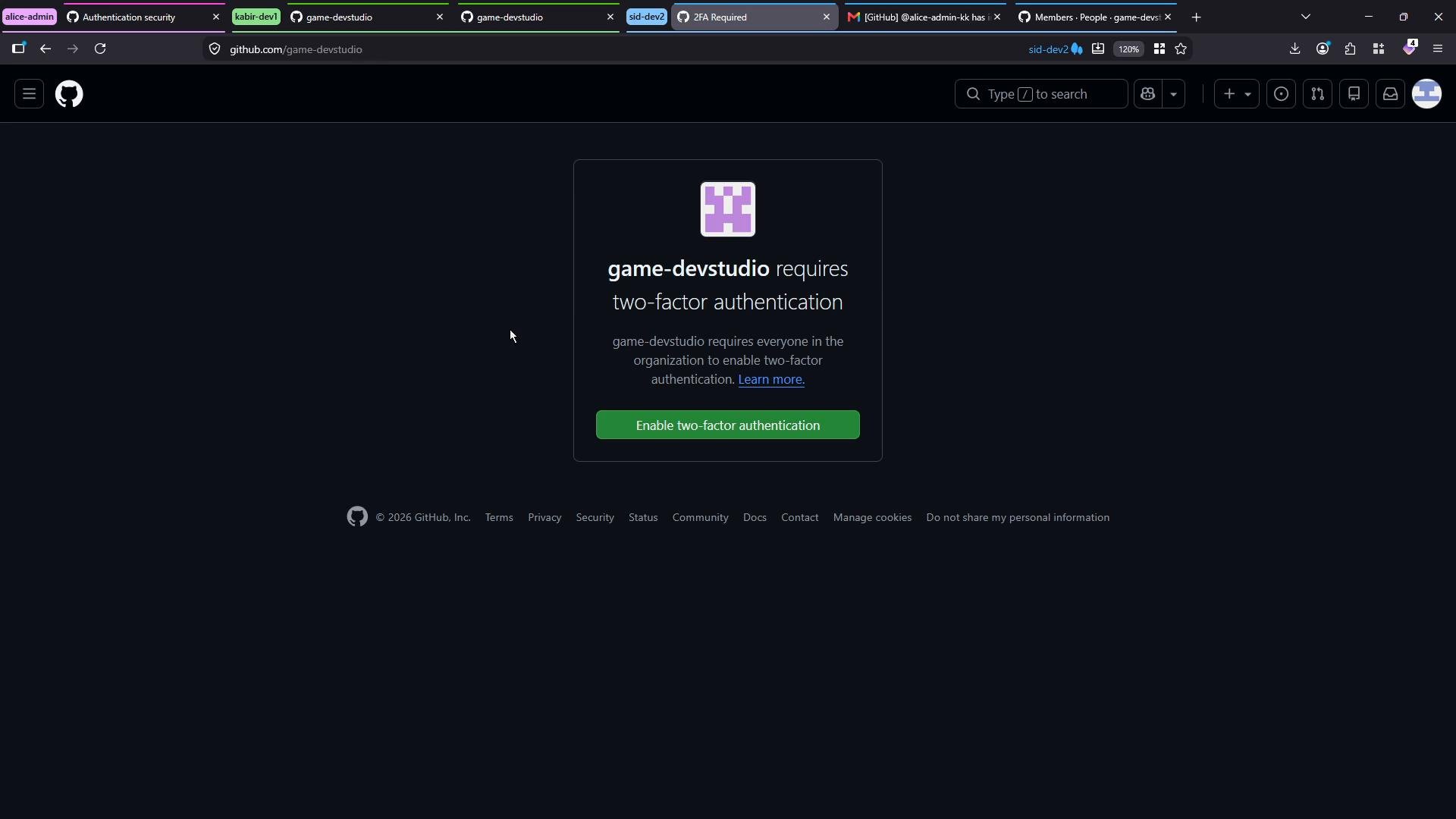
Task: Click the address bar URL
Action: point(296,49)
